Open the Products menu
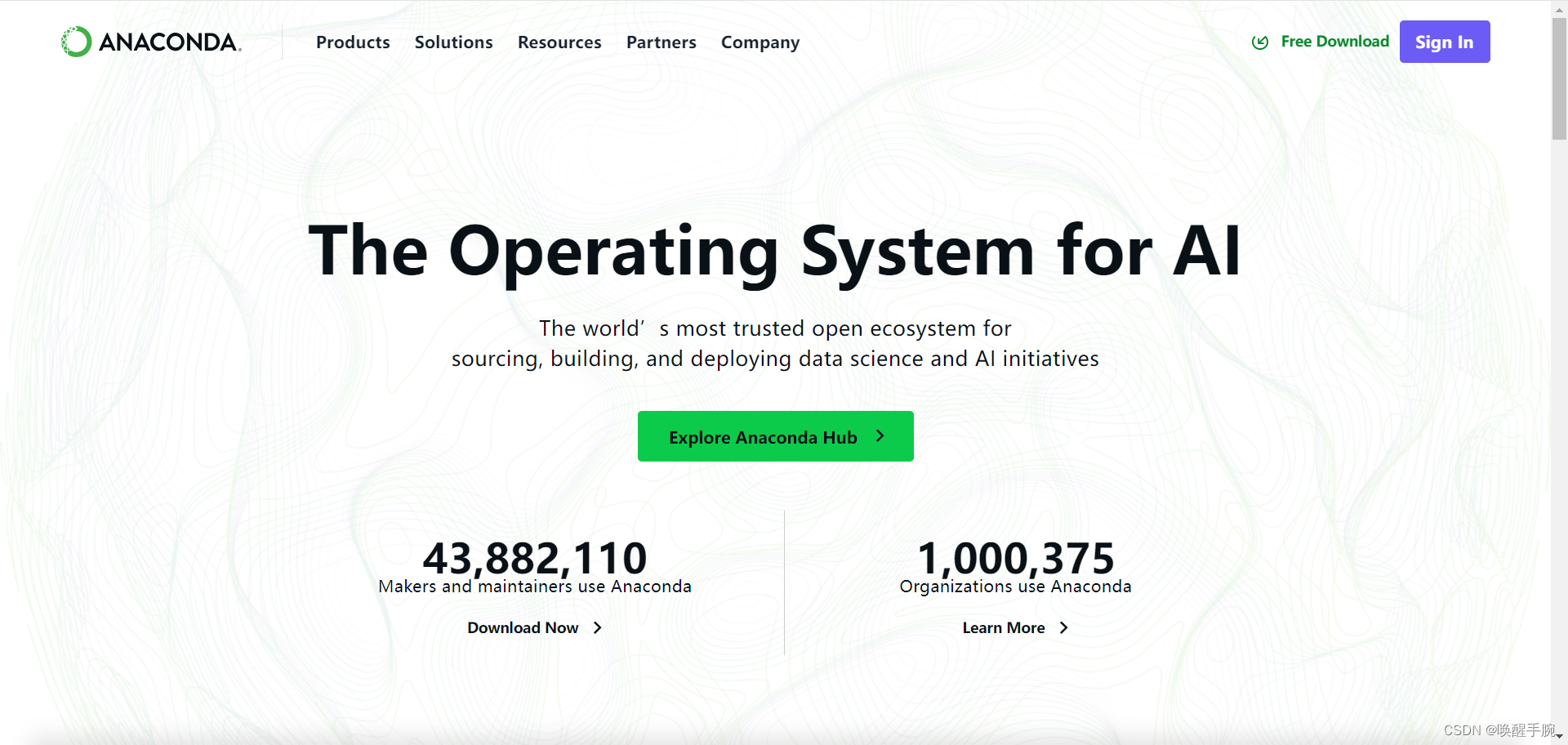Screen dimensions: 1568x745 tap(353, 42)
